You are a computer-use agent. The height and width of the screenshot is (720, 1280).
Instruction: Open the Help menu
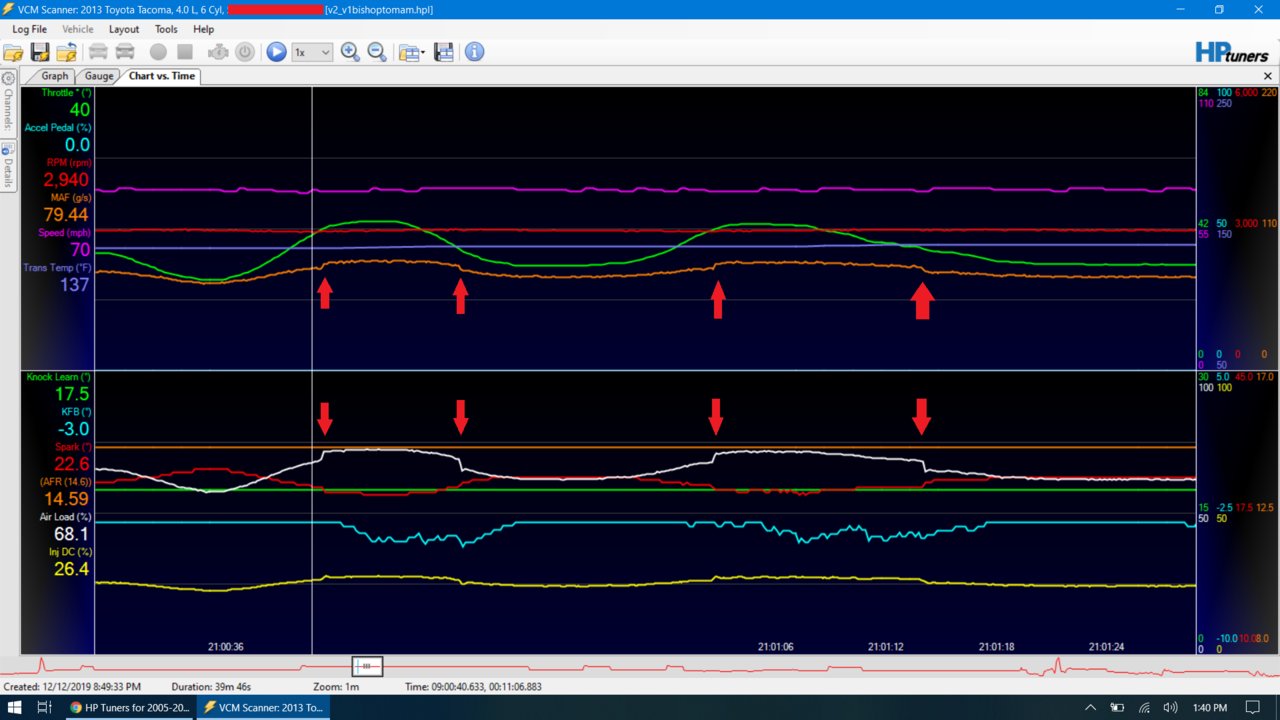pos(204,30)
